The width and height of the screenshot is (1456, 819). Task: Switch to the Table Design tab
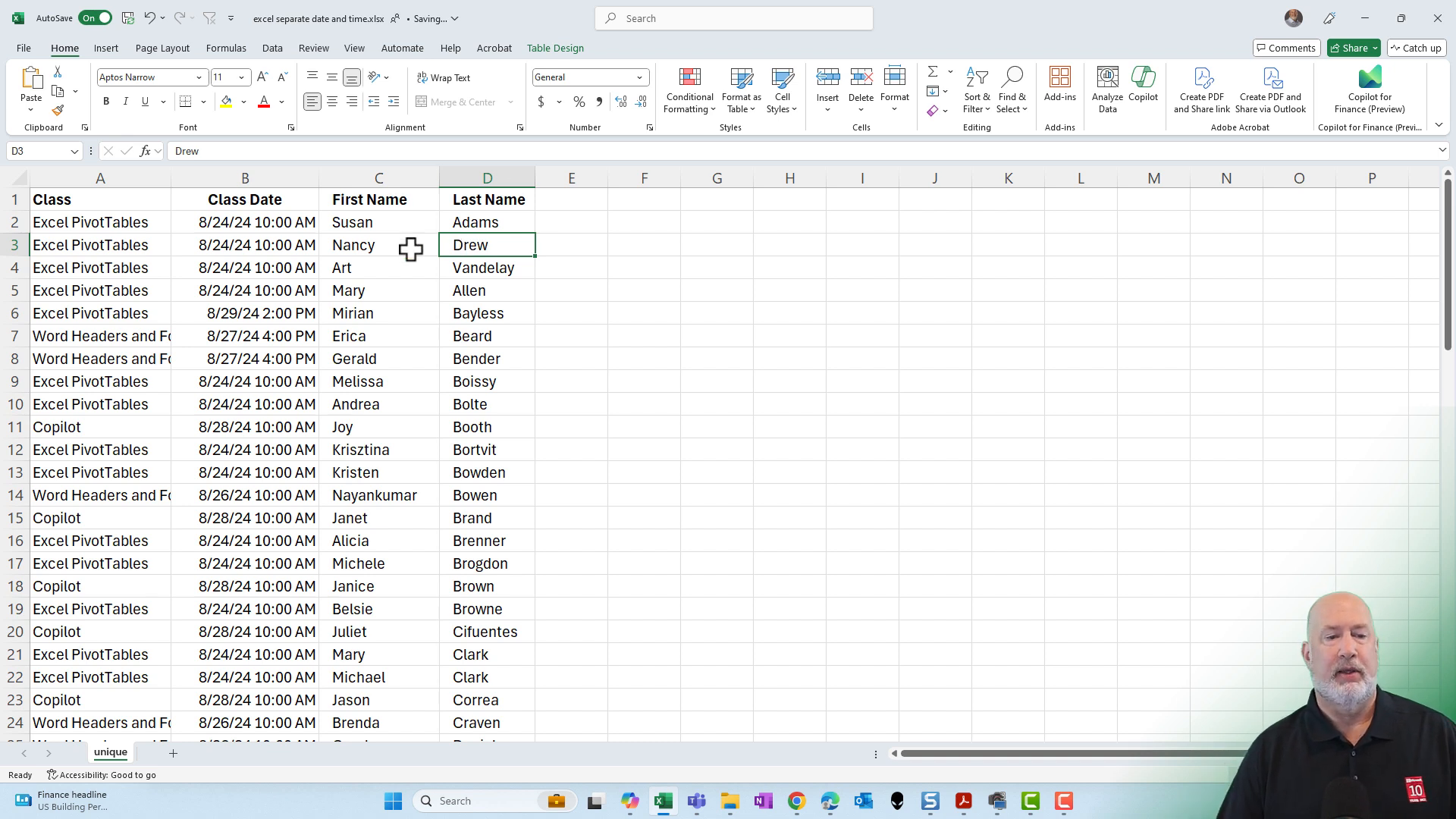(x=555, y=48)
